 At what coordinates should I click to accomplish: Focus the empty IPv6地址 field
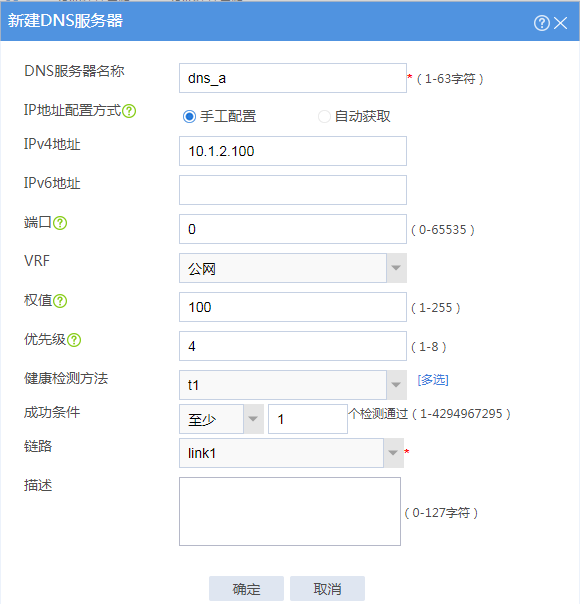pyautogui.click(x=293, y=190)
